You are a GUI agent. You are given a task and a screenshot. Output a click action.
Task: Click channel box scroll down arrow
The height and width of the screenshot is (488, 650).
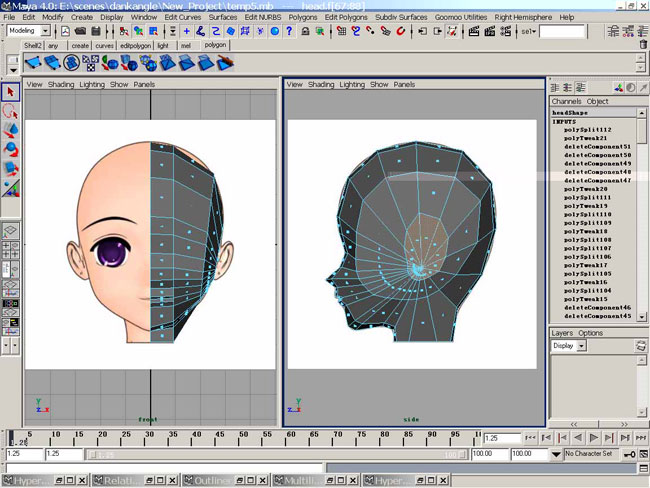click(642, 317)
